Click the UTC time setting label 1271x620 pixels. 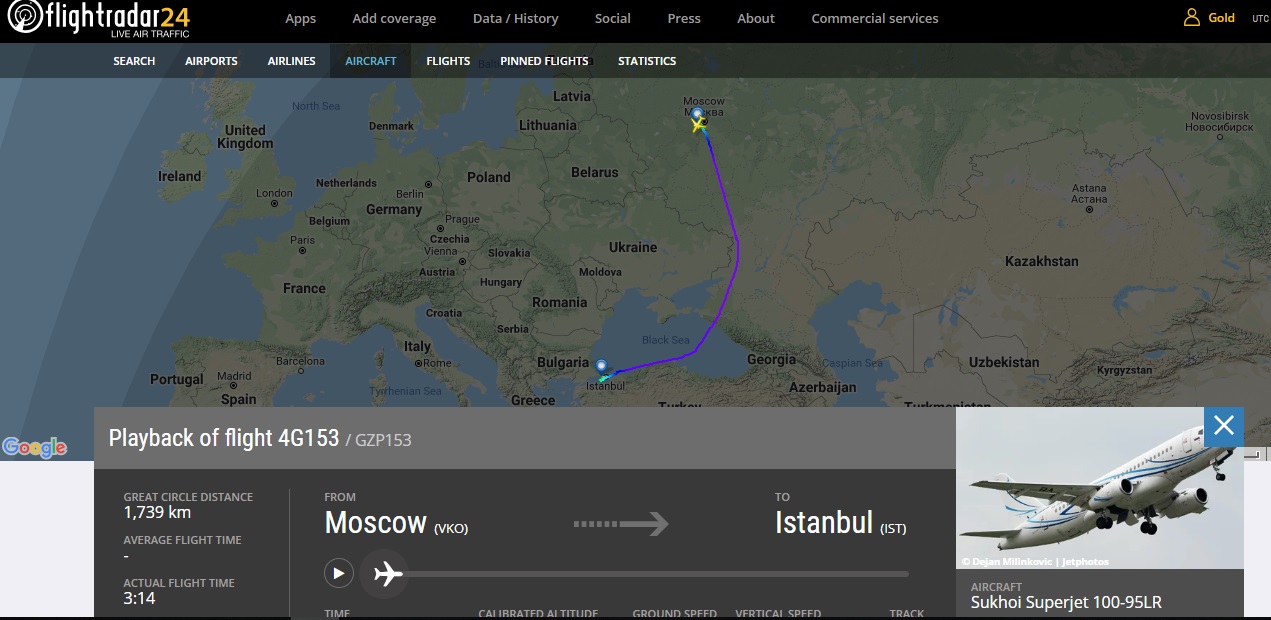pyautogui.click(x=1259, y=18)
